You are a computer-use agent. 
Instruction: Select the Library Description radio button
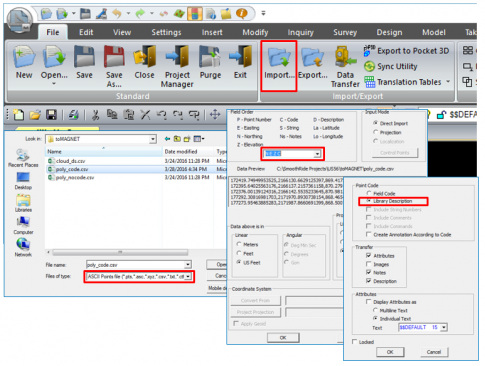pyautogui.click(x=369, y=201)
